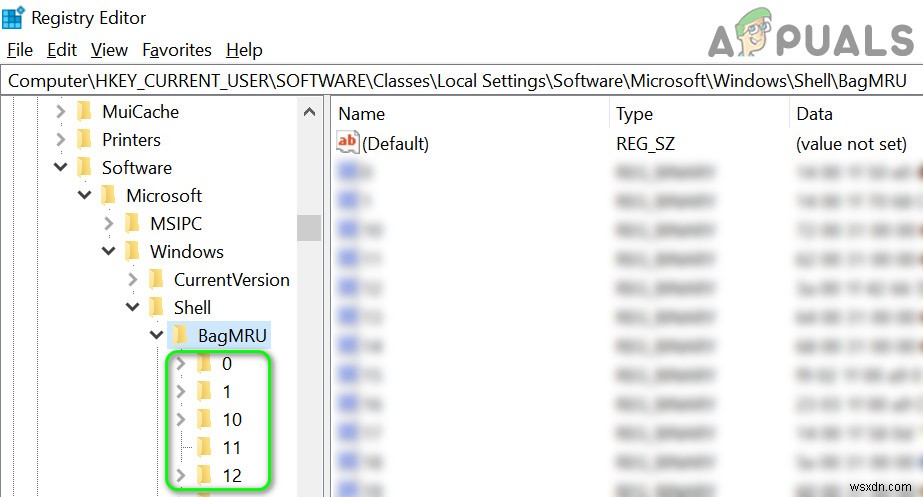The image size is (923, 497).
Task: Collapse the BagMRU key
Action: 156,335
